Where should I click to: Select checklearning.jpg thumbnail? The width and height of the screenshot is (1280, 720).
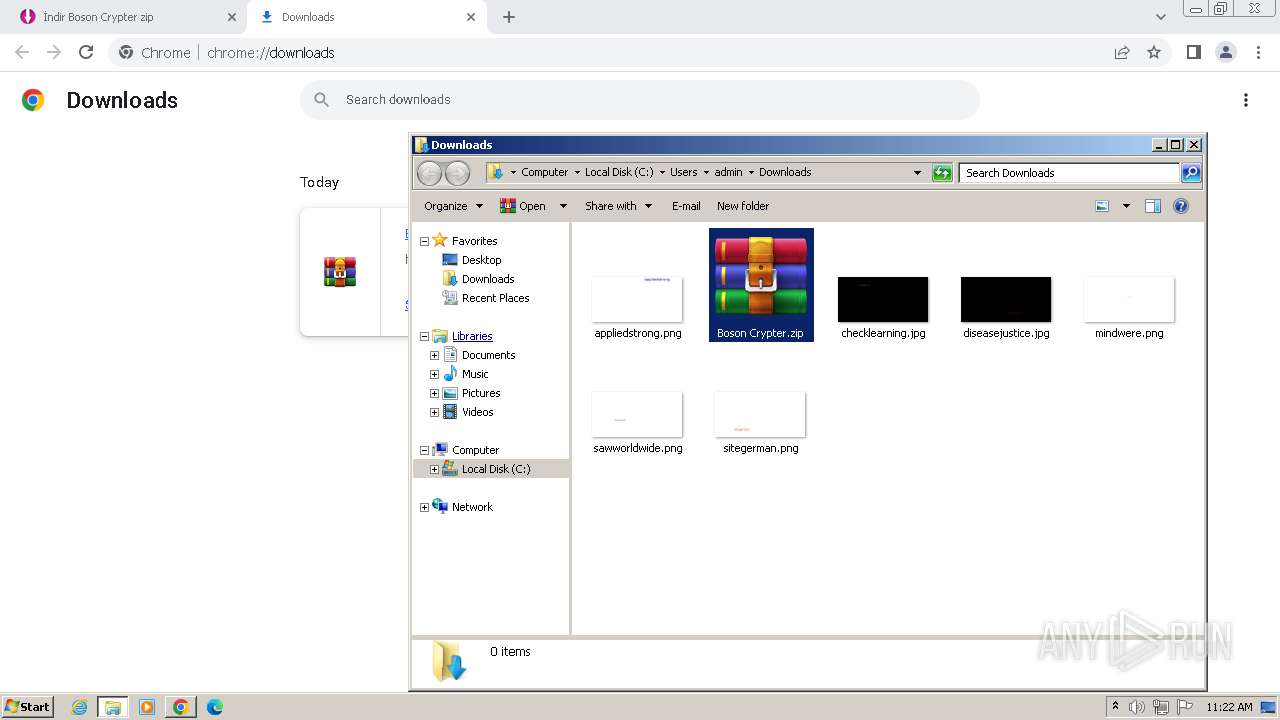click(883, 299)
